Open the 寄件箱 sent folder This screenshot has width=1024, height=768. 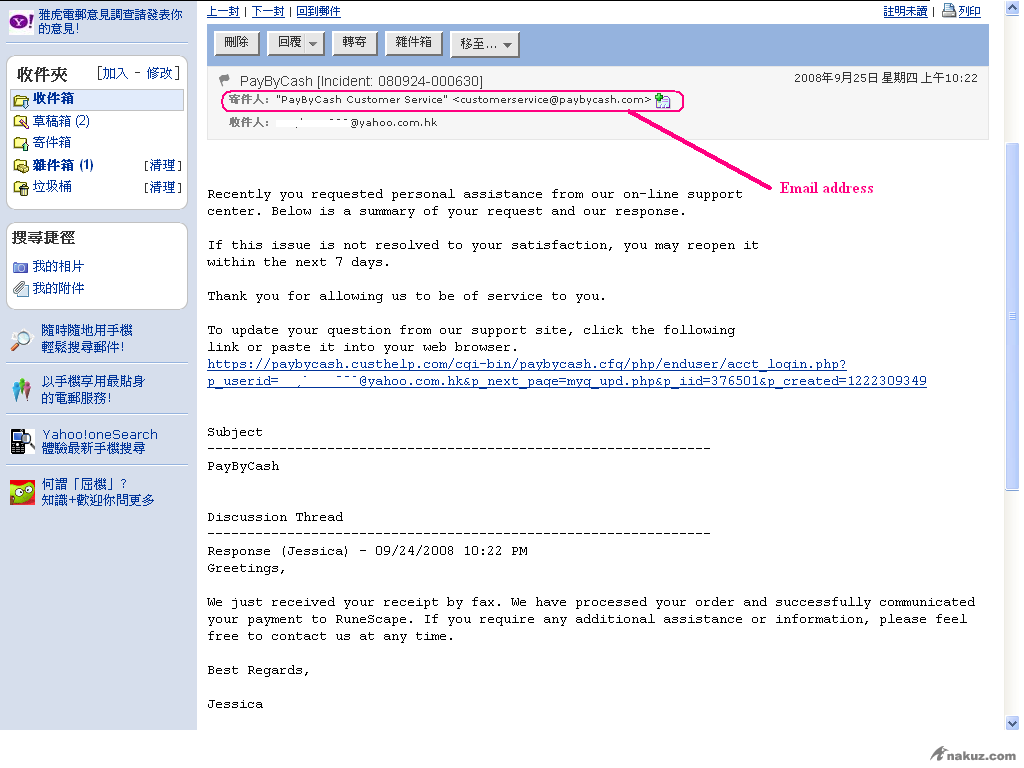coord(52,142)
